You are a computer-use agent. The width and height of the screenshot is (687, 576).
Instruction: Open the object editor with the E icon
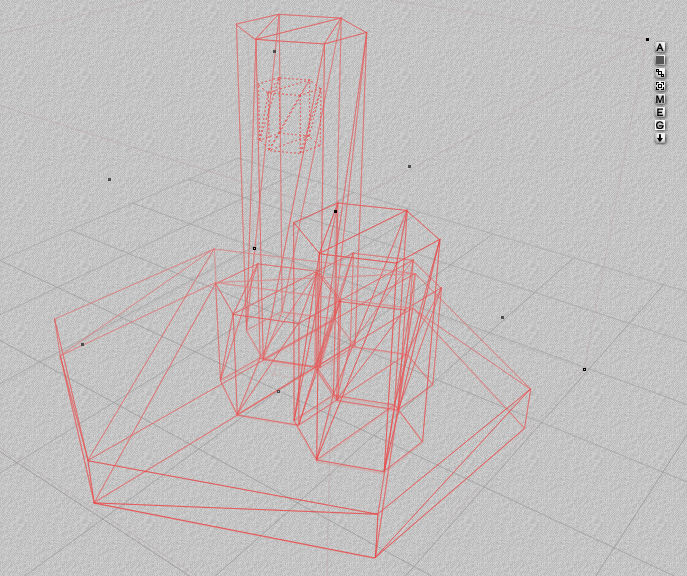click(x=660, y=112)
